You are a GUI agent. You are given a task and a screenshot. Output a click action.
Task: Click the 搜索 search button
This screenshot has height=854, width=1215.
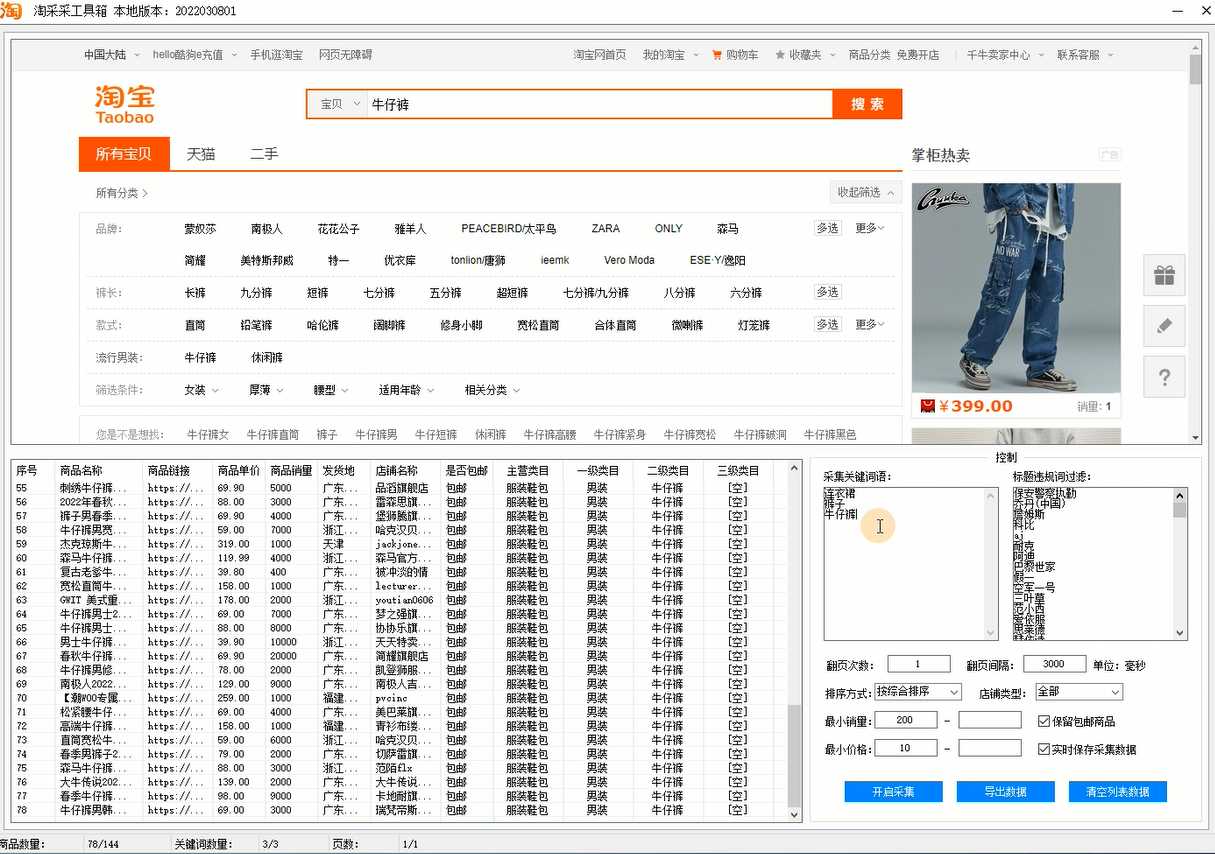click(866, 103)
